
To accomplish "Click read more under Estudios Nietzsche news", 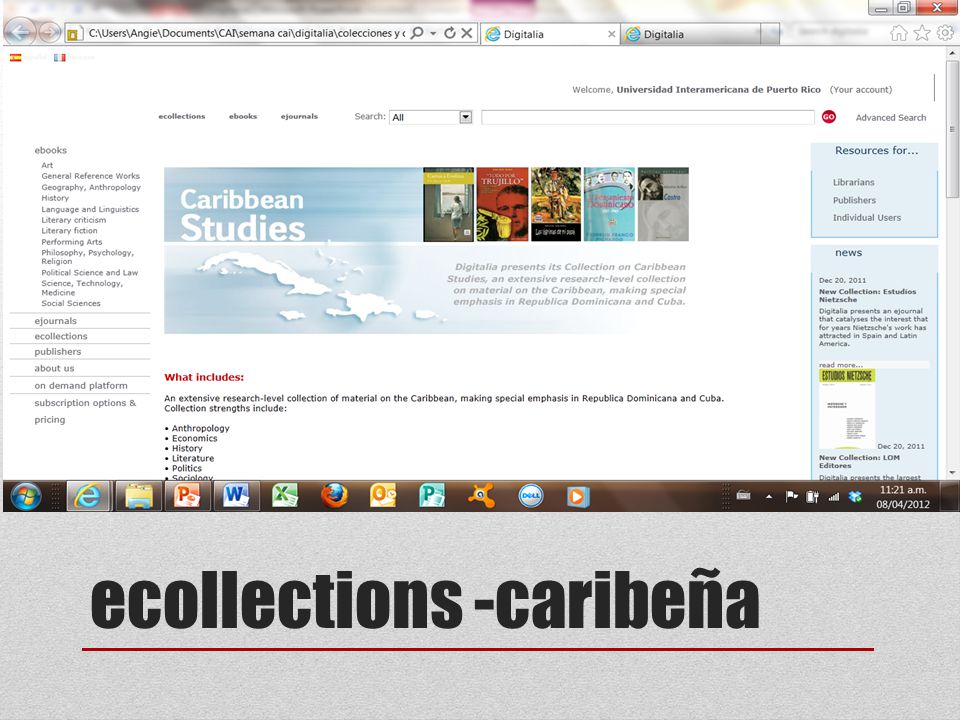I will tap(841, 365).
